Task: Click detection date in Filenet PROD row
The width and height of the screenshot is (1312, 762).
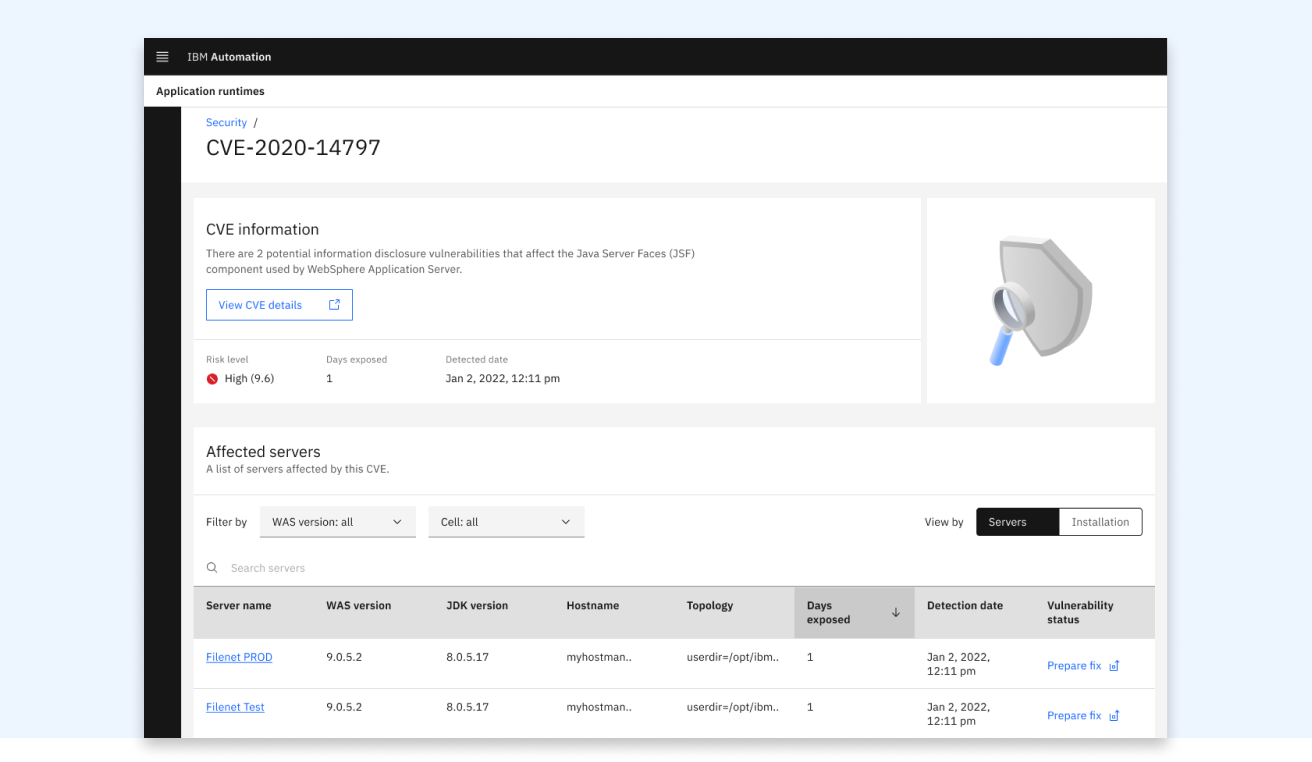Action: tap(958, 665)
